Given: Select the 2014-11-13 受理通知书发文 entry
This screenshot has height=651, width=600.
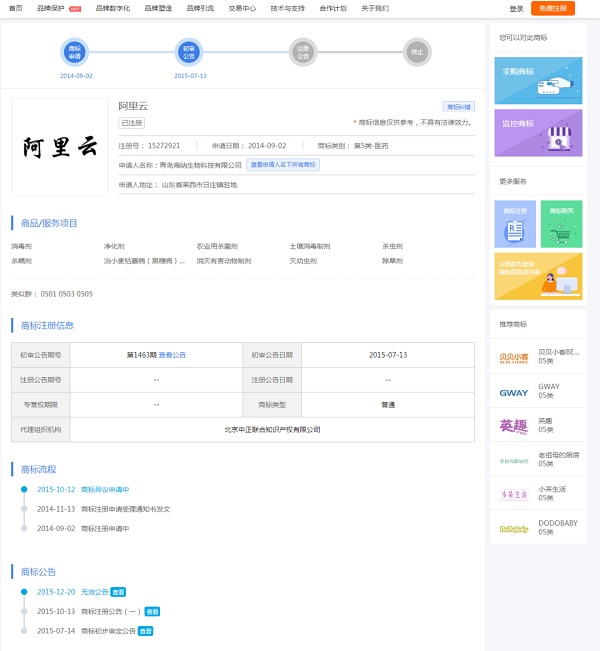Looking at the screenshot, I should (x=103, y=509).
